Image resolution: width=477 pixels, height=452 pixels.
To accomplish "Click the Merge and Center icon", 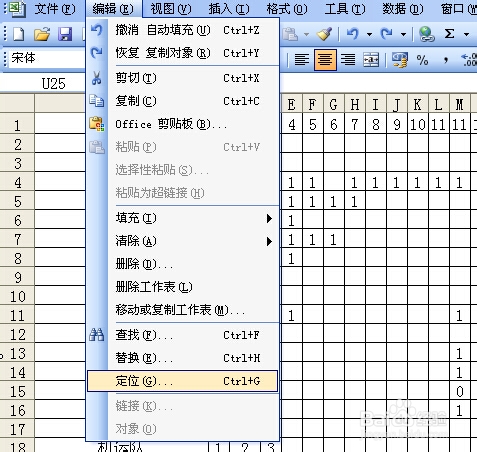I will coord(371,60).
